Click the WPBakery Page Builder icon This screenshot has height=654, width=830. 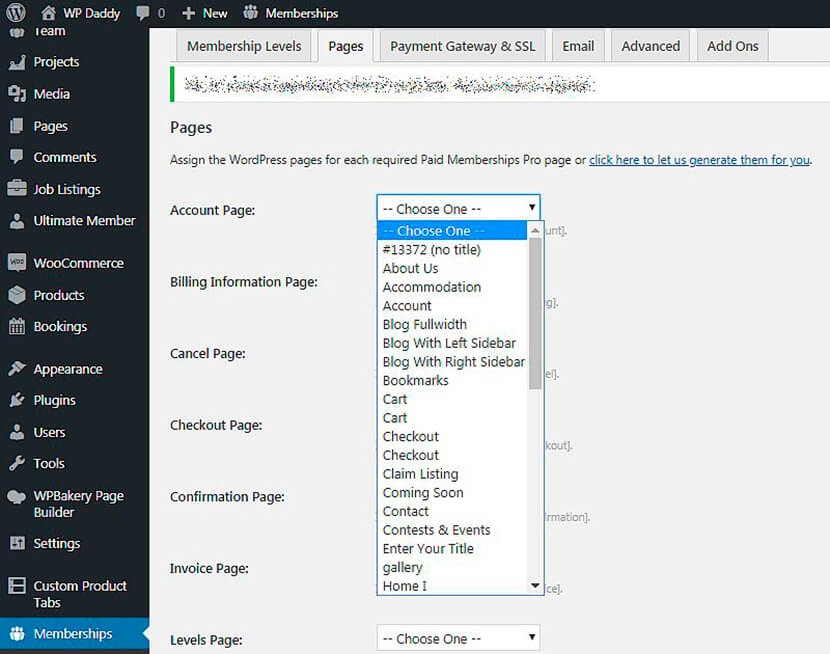[17, 496]
